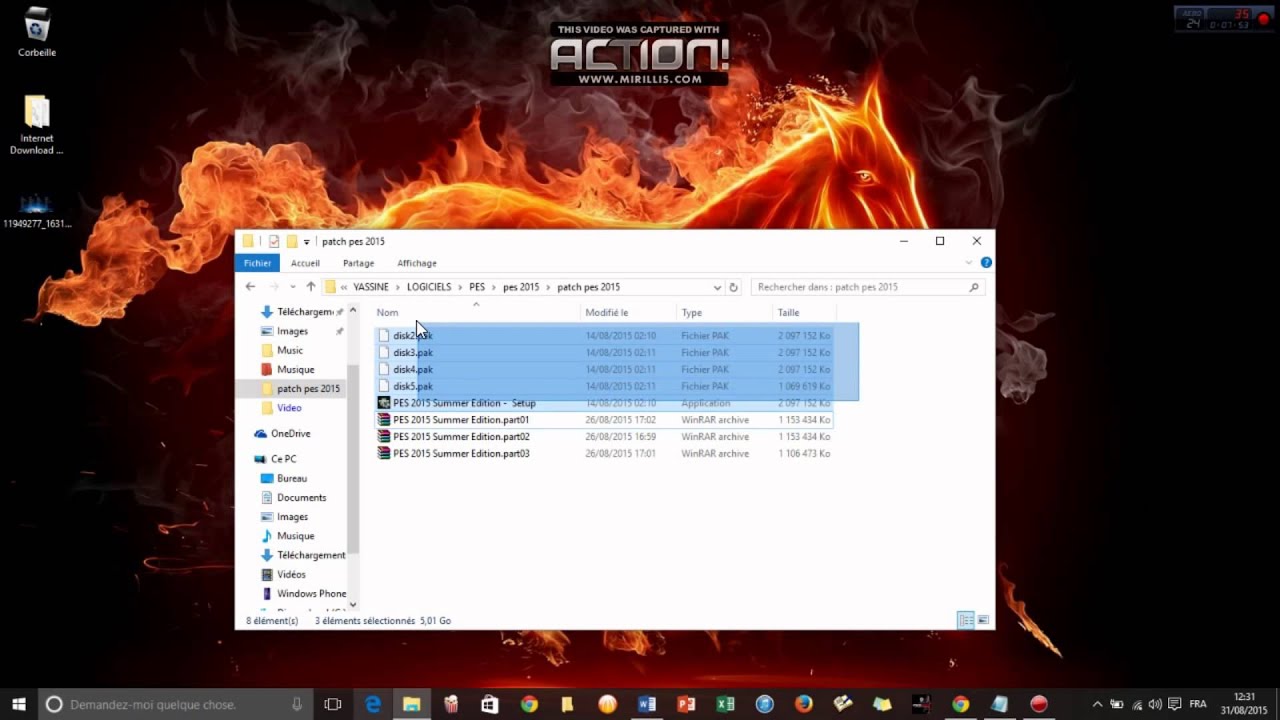1280x720 pixels.
Task: Open Excel from the taskbar
Action: 725,704
